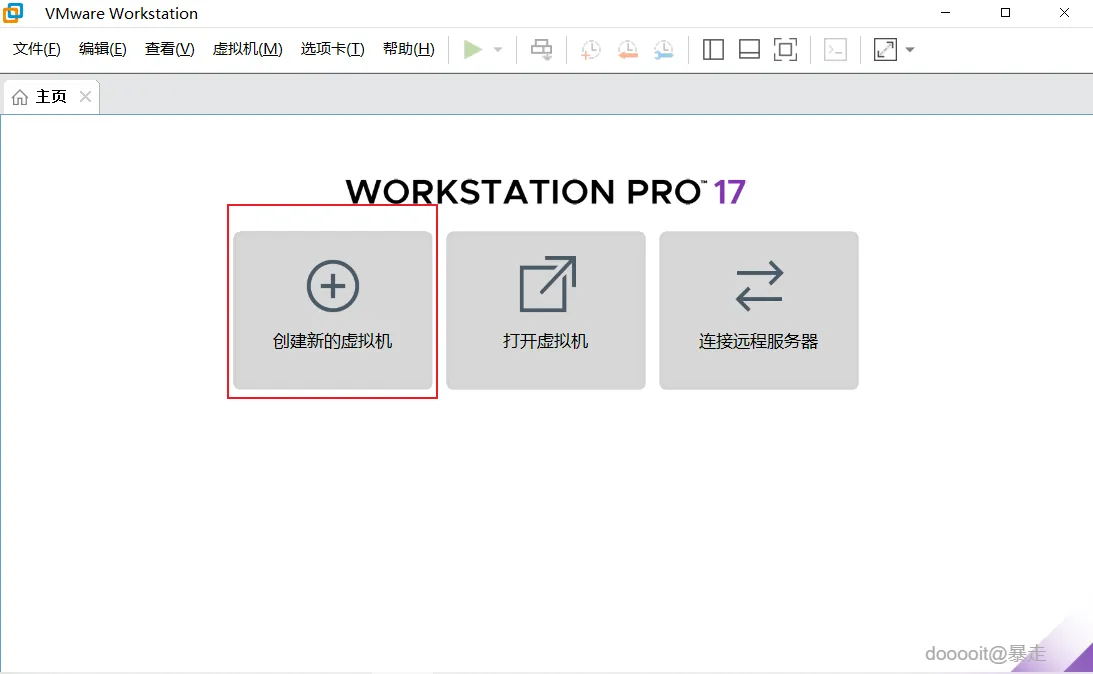Revert the virtual machine to its snapshot
Screen dimensions: 1093x674
click(628, 49)
